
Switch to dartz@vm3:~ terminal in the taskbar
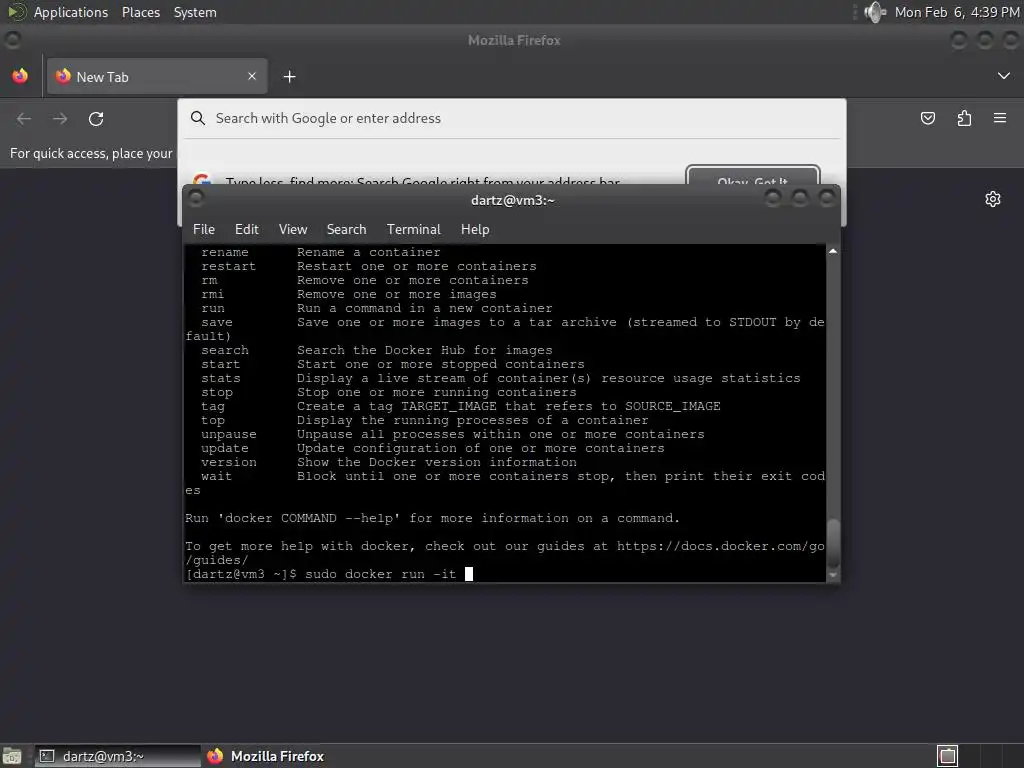[x=118, y=756]
